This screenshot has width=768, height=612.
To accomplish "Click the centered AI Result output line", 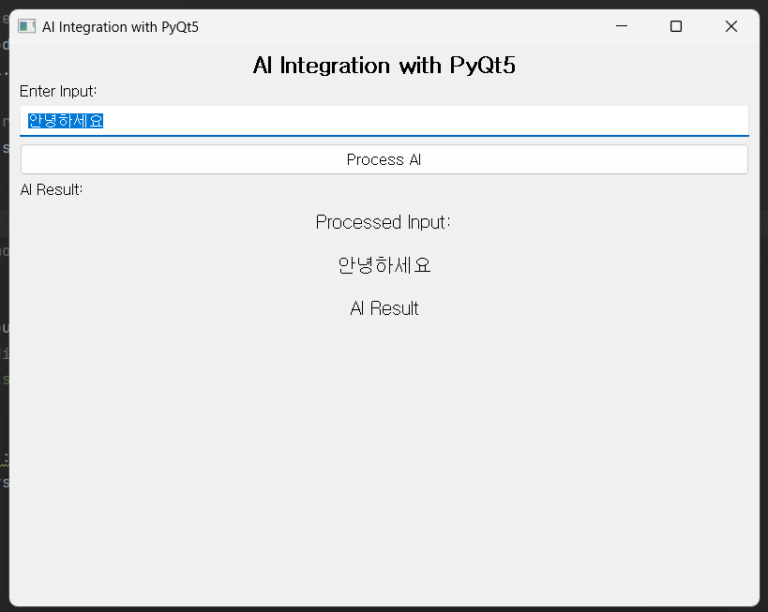I will point(384,309).
